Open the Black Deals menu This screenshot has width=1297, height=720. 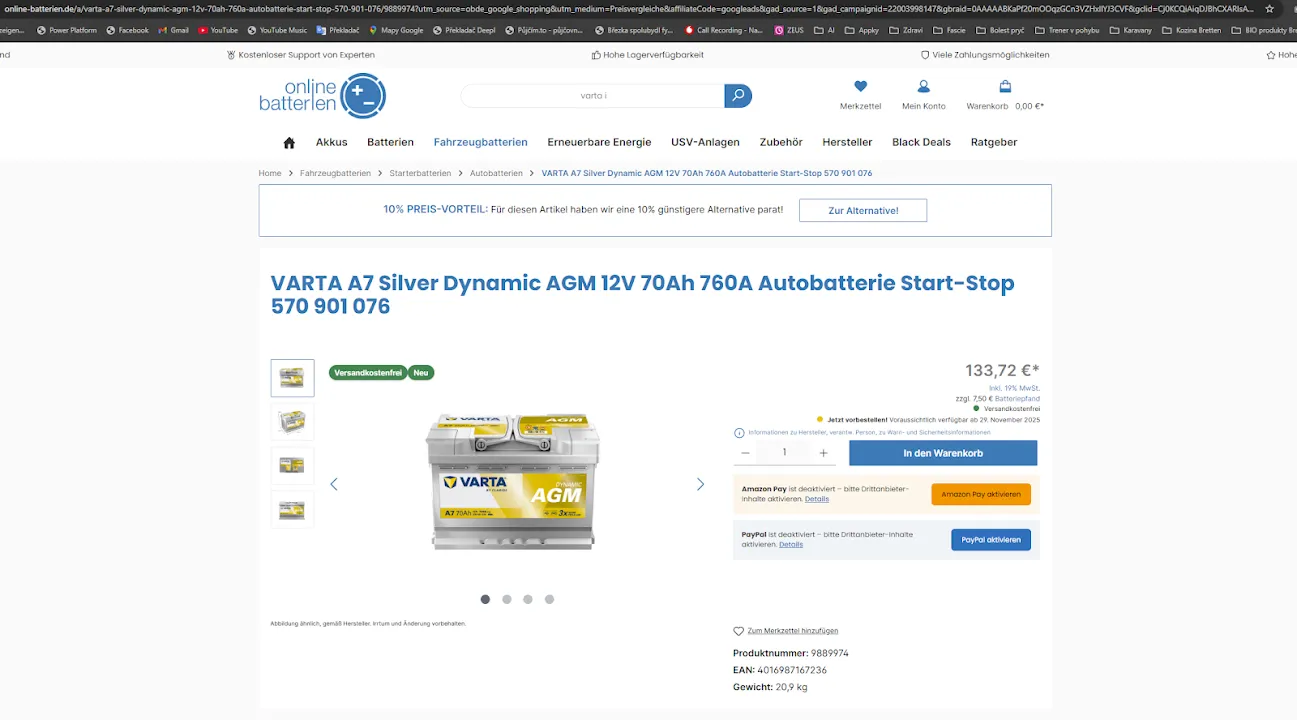(921, 142)
